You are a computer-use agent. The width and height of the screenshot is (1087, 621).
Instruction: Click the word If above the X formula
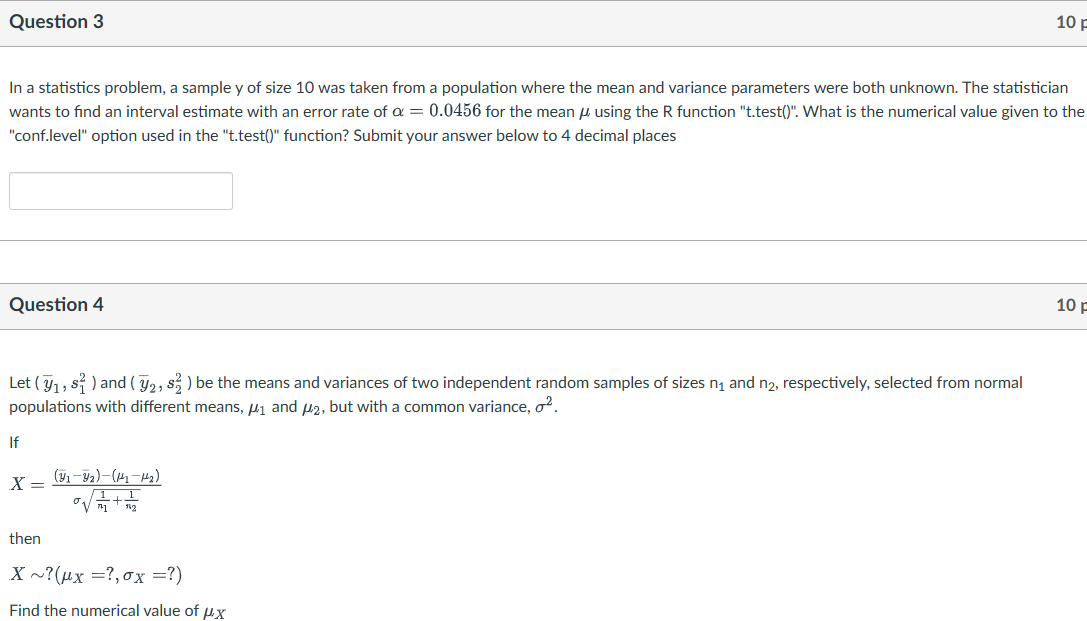[x=13, y=442]
